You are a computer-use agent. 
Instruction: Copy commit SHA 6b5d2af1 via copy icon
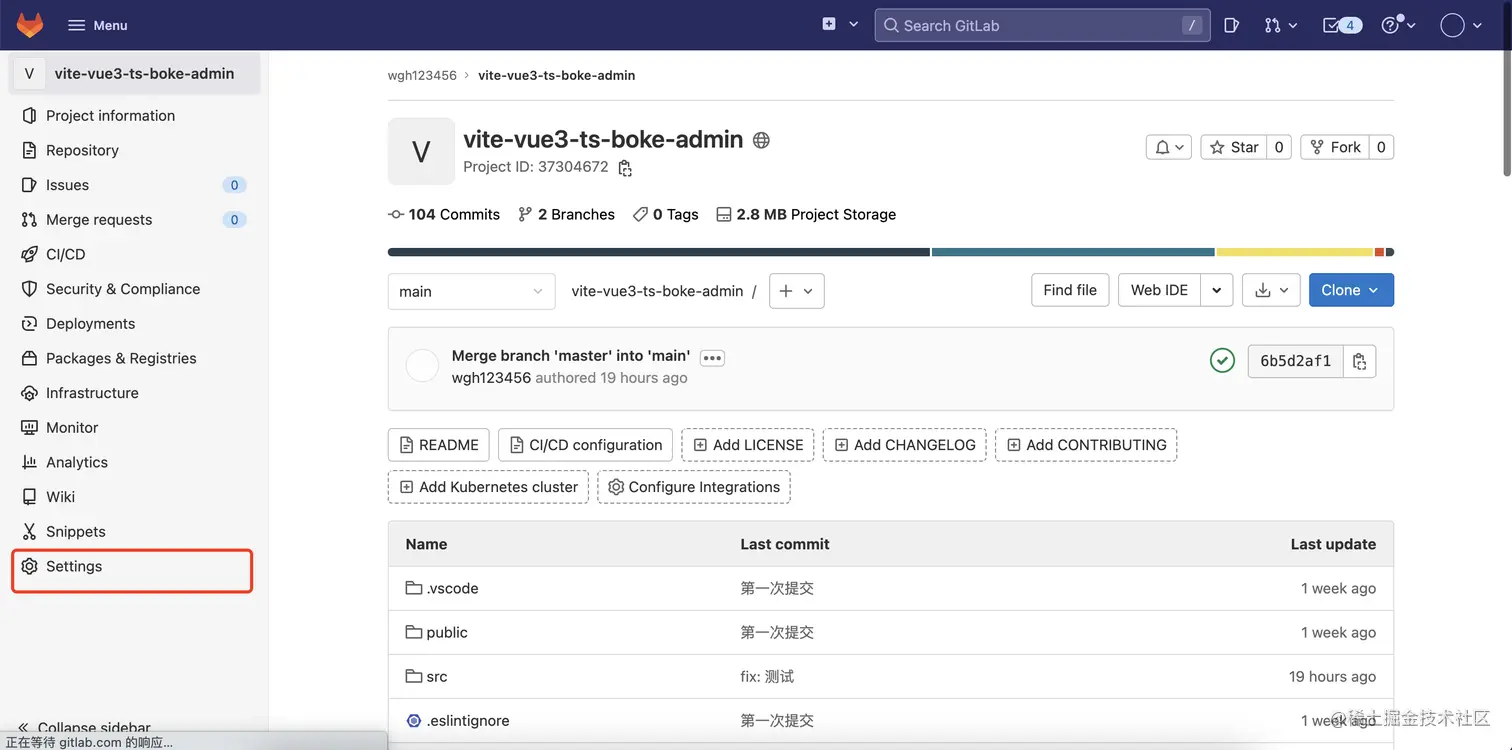pyautogui.click(x=1359, y=361)
